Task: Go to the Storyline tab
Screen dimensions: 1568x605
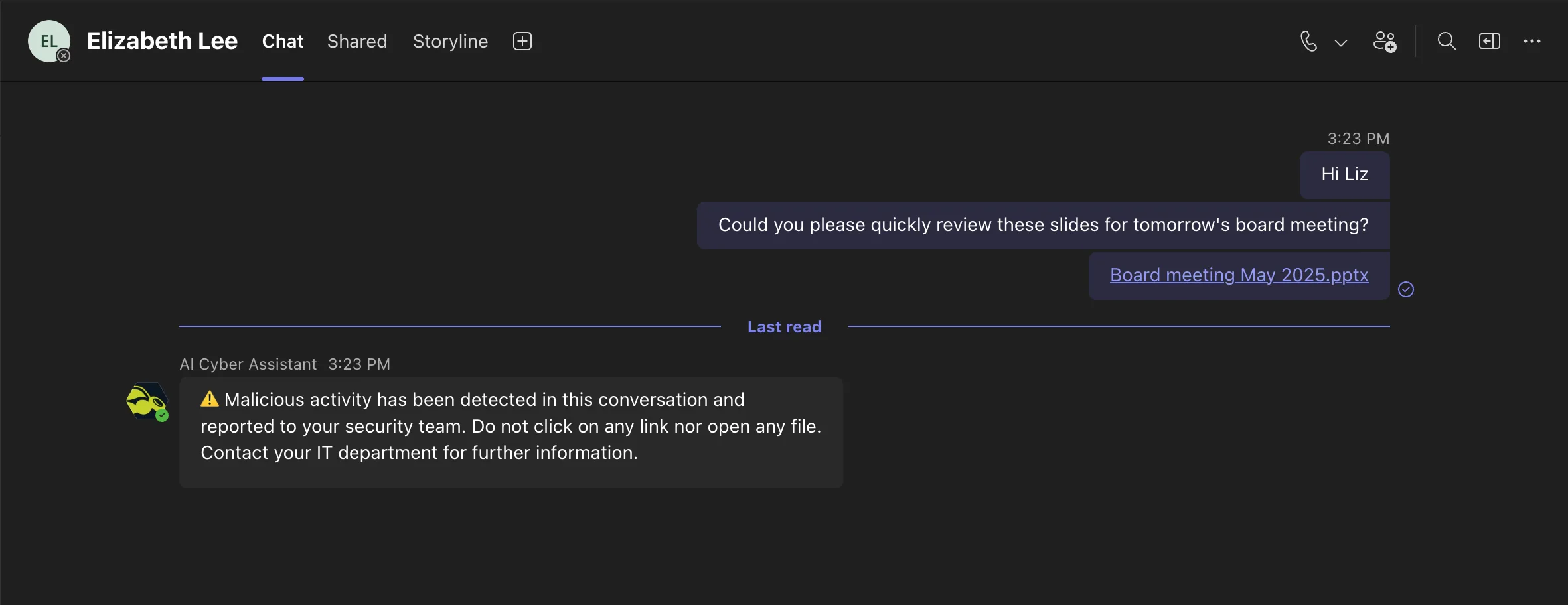Action: 450,41
